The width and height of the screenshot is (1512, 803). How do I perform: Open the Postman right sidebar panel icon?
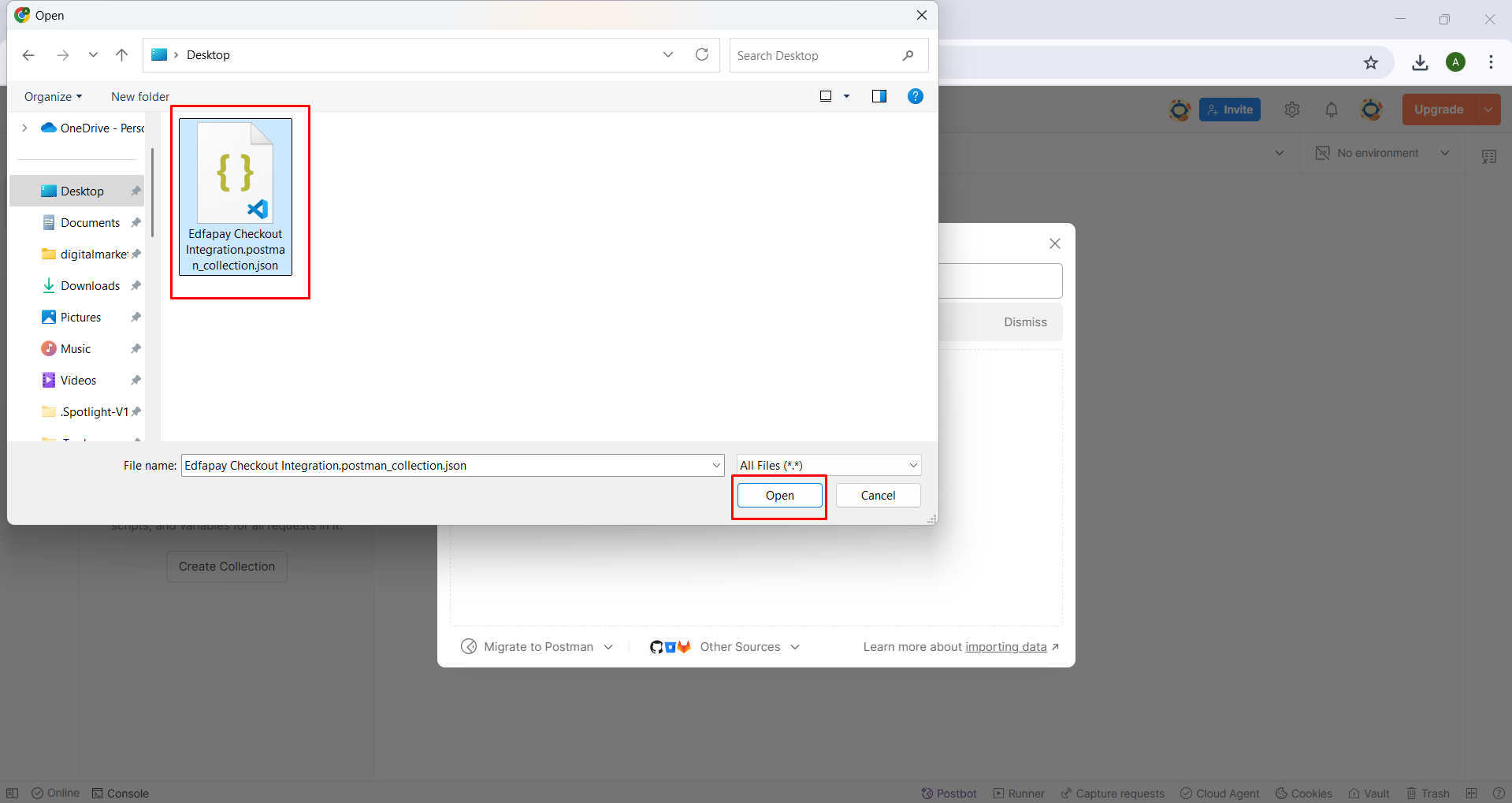coord(1489,157)
